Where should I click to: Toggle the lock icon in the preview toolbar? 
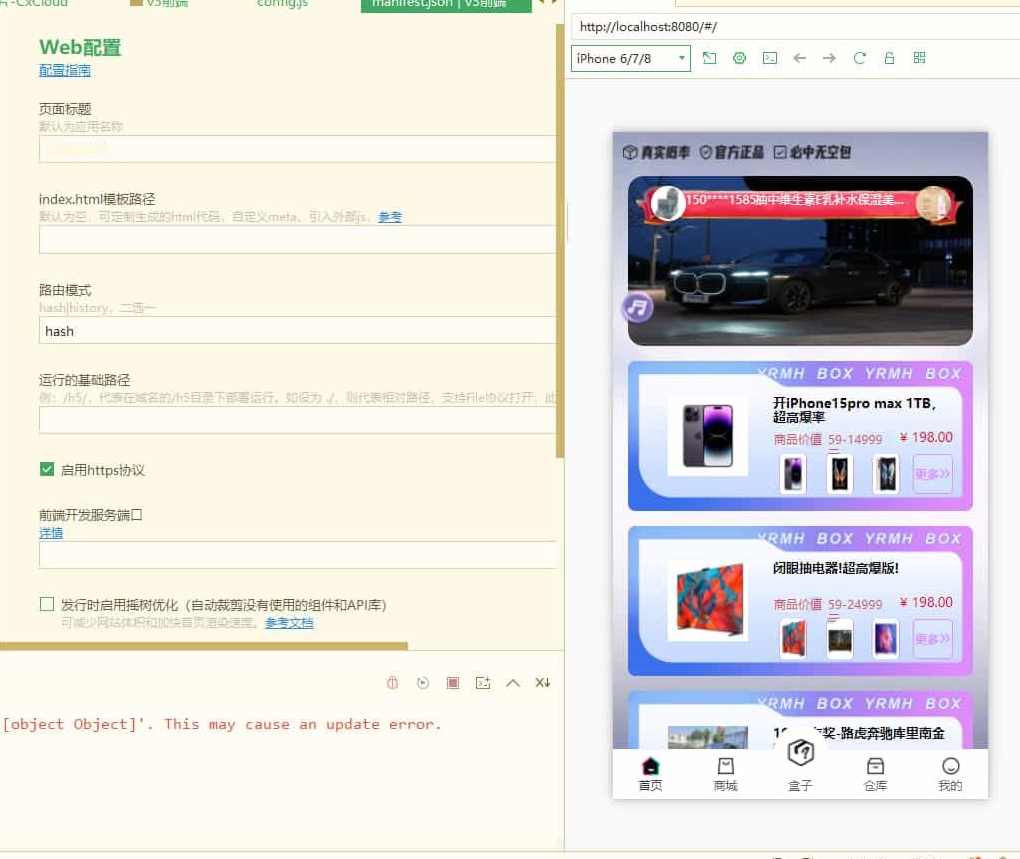click(x=890, y=58)
